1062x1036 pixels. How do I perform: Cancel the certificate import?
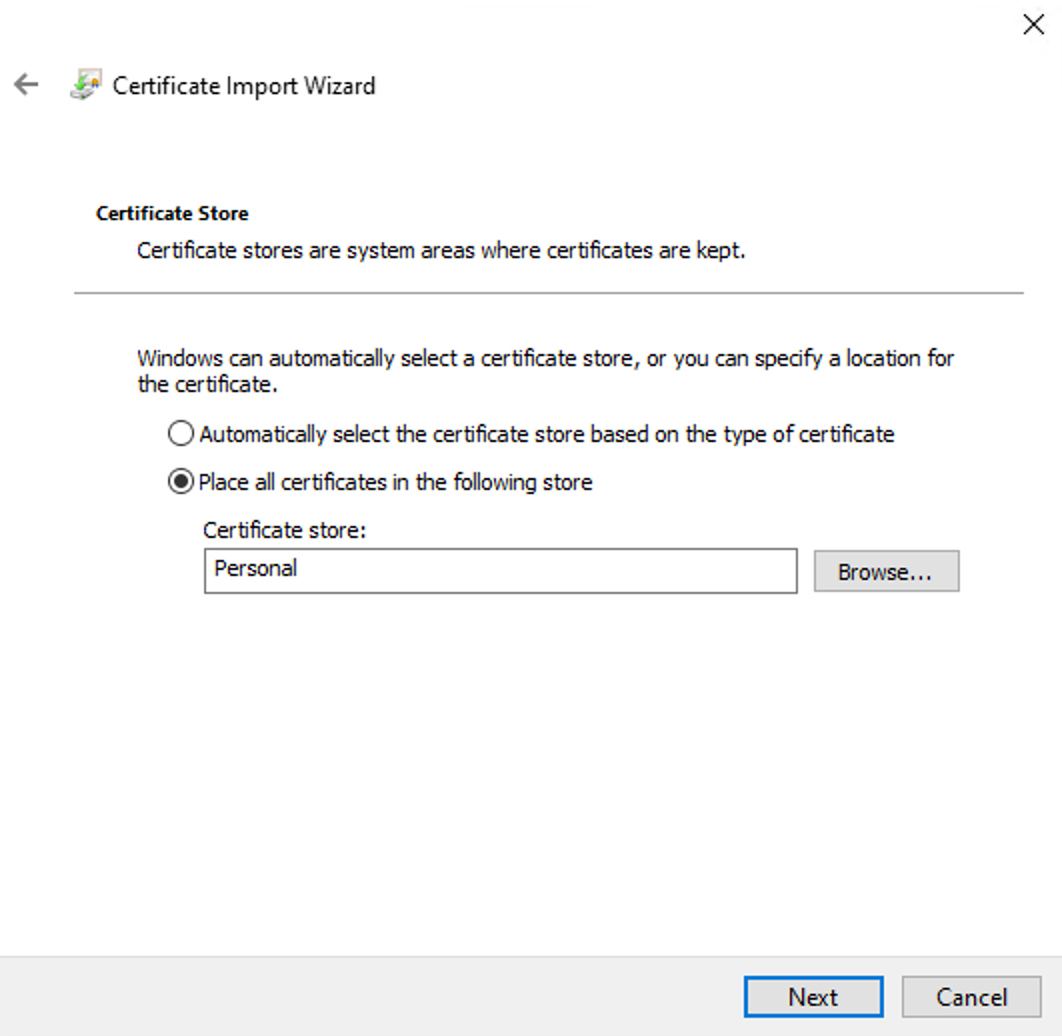coord(971,997)
